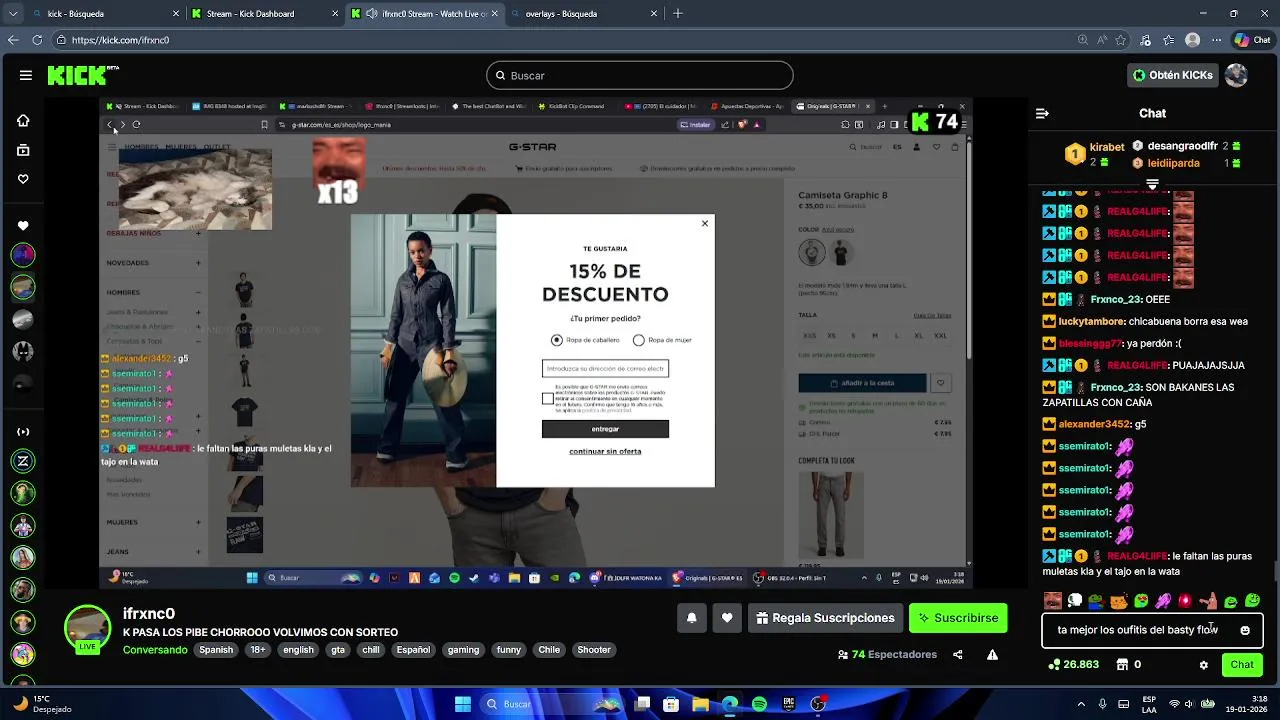Expand REBAJAS NIÑOS category in streamed page
This screenshot has height=720, width=1280.
pos(198,233)
